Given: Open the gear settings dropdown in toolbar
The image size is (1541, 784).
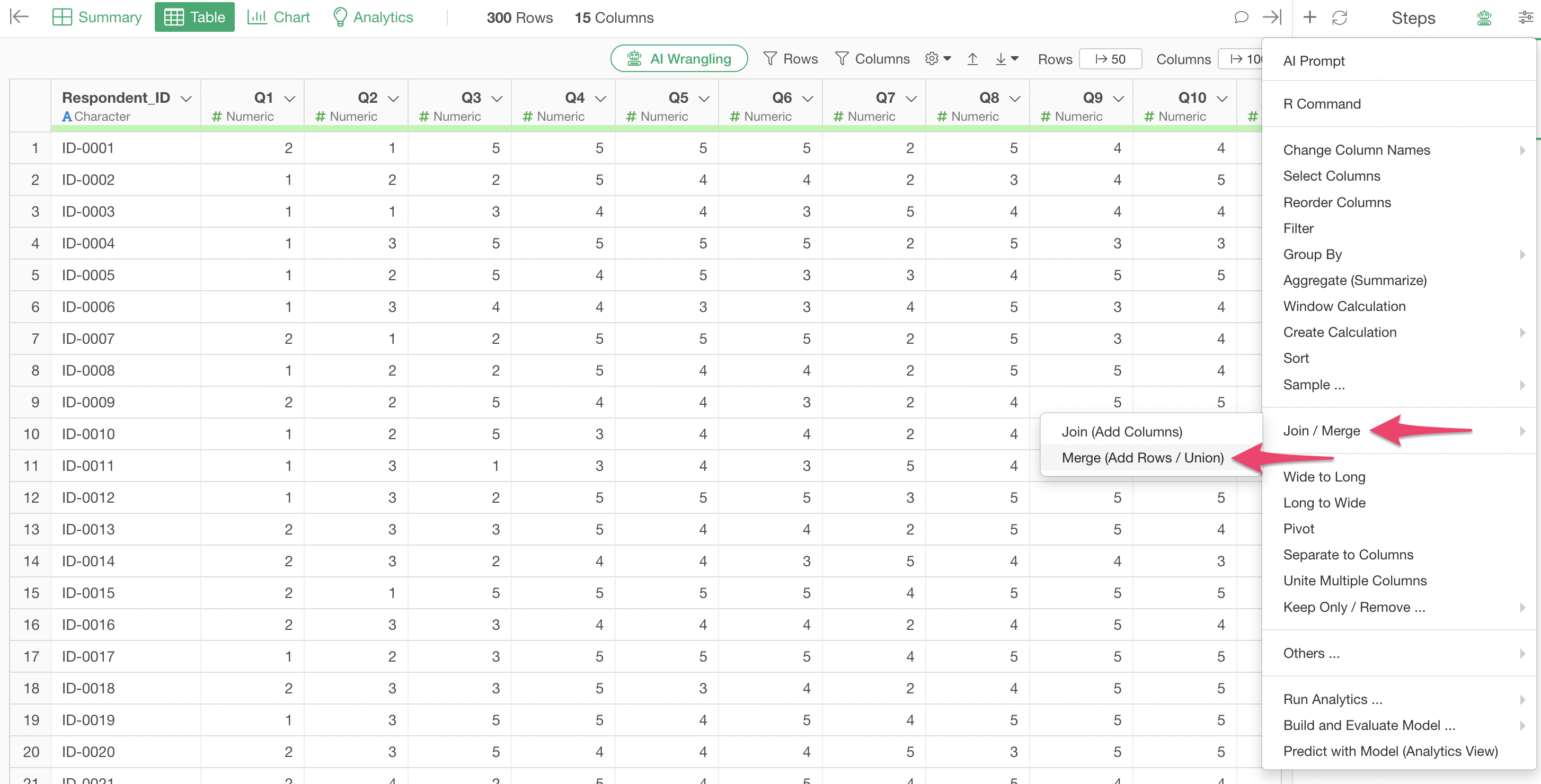Looking at the screenshot, I should 937,59.
